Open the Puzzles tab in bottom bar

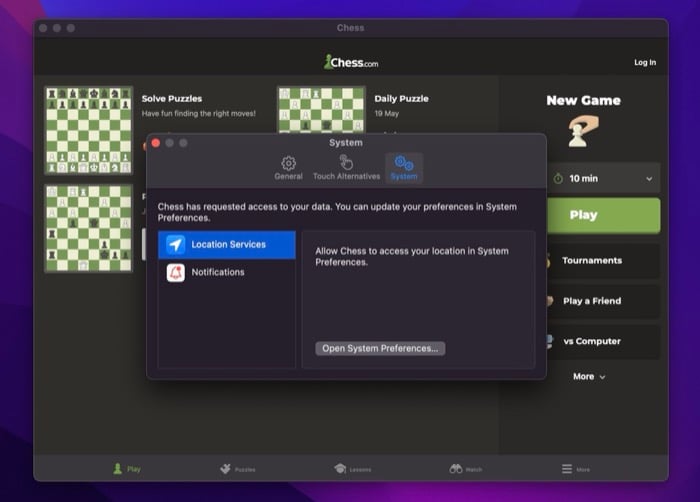pos(238,469)
